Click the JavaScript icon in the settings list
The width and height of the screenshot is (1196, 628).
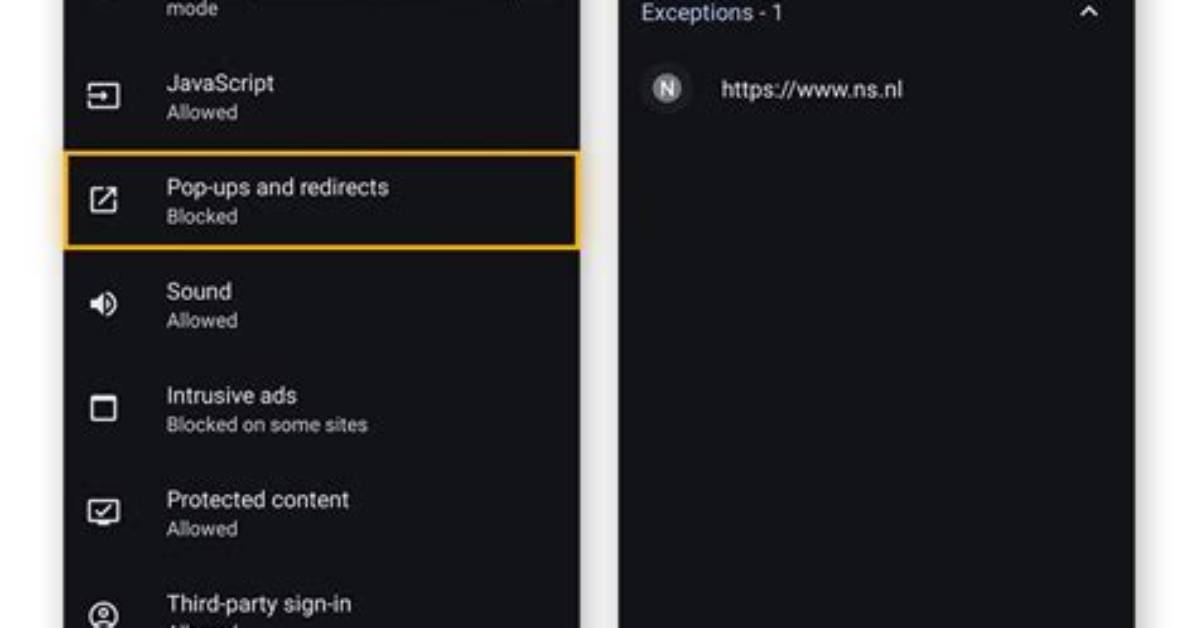[103, 96]
